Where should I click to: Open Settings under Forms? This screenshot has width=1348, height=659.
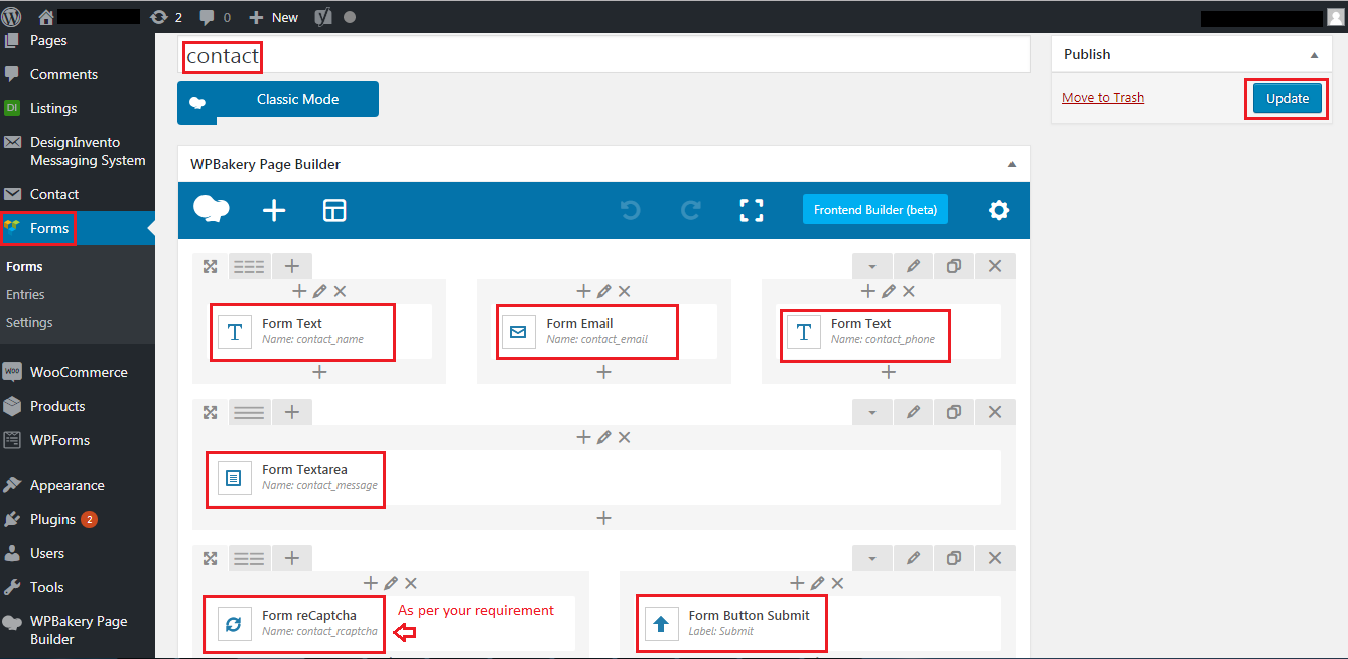29,323
